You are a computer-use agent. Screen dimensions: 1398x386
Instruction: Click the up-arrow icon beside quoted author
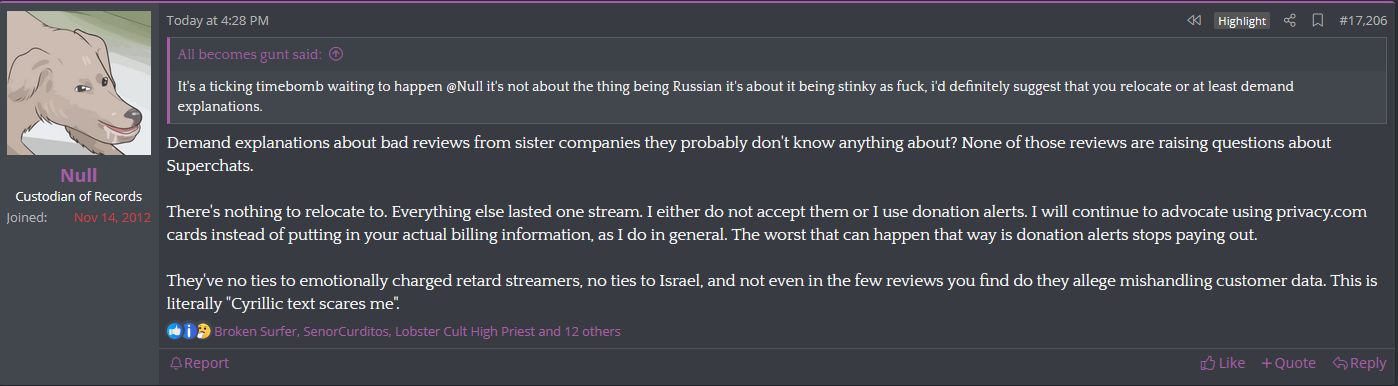click(336, 54)
